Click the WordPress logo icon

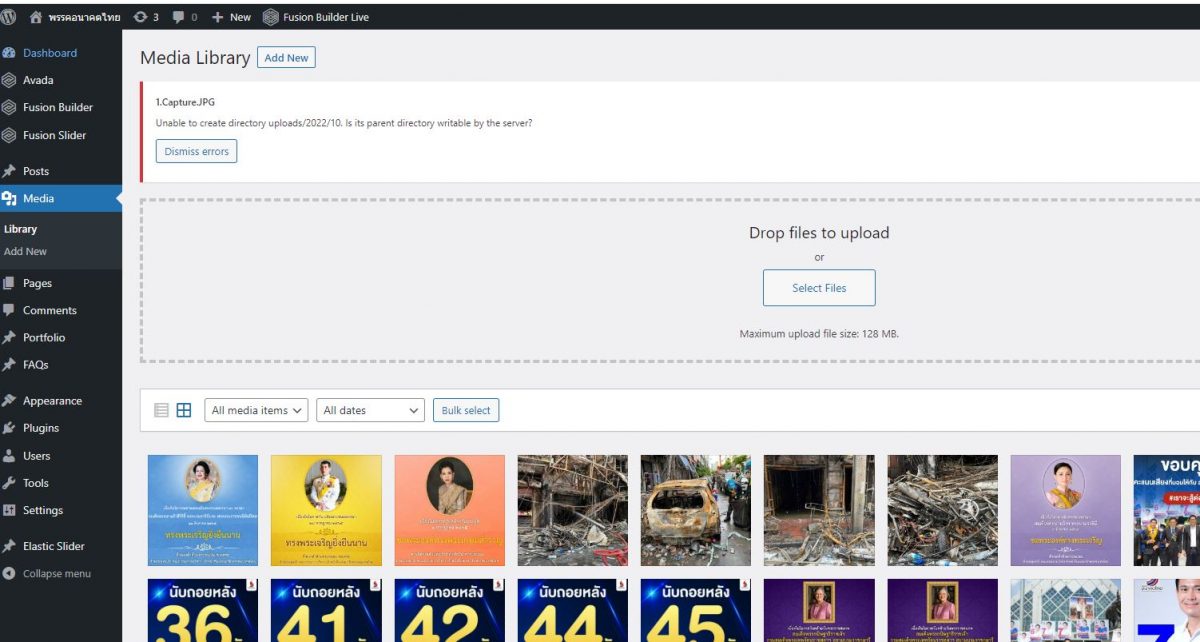(9, 16)
